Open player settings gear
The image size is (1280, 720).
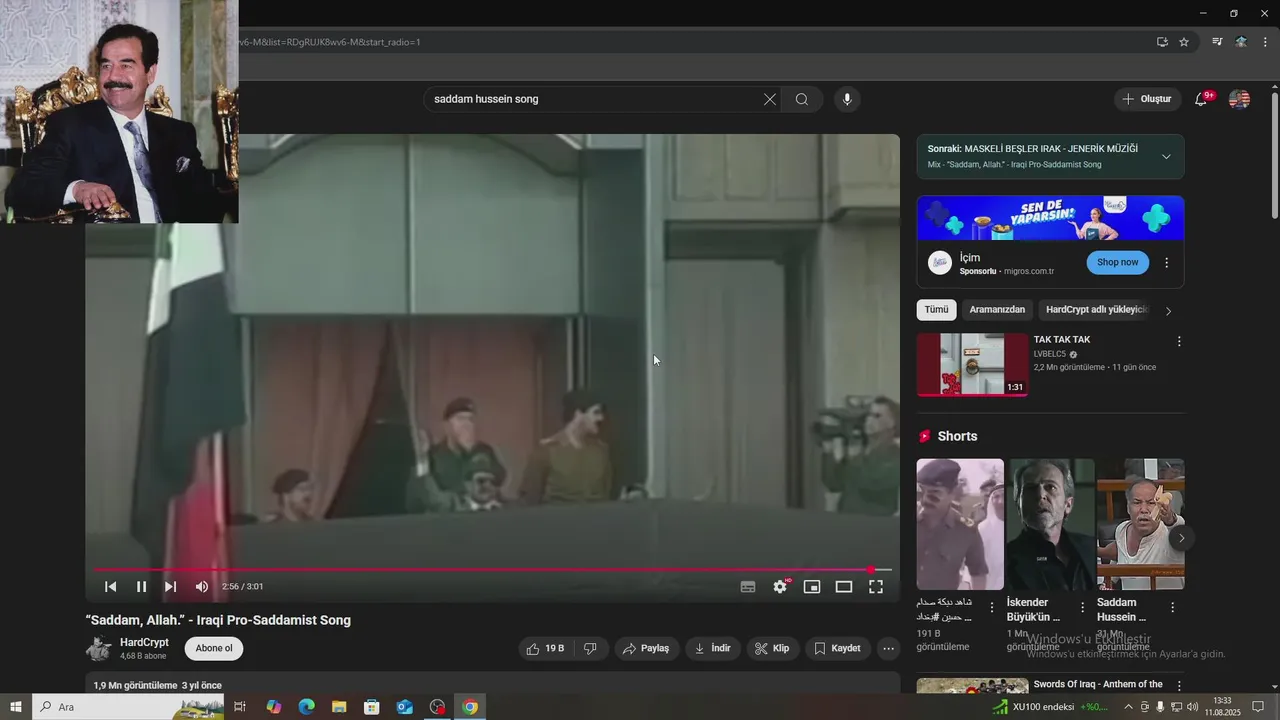click(780, 587)
